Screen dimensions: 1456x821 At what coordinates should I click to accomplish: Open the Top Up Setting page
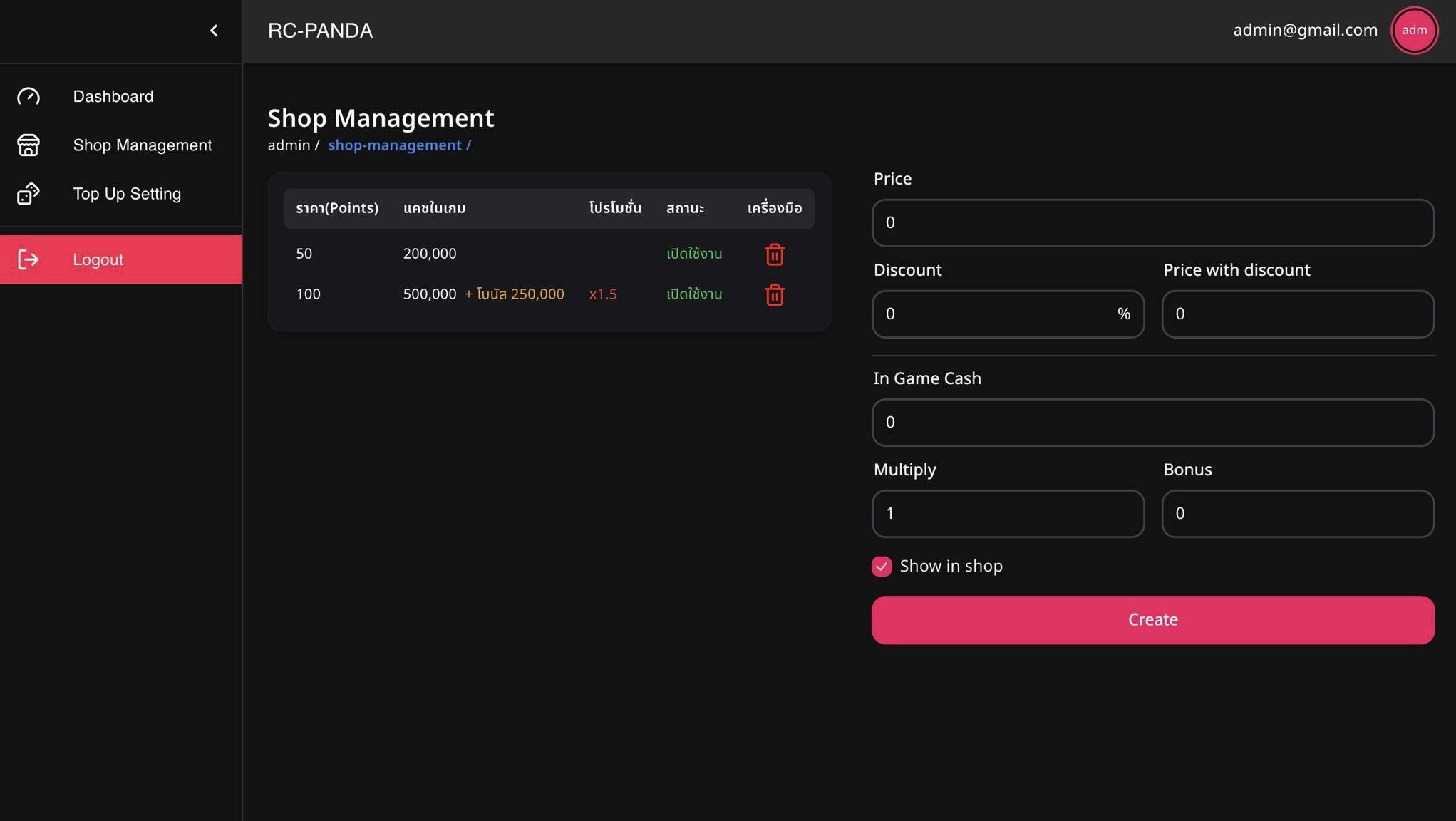121,194
